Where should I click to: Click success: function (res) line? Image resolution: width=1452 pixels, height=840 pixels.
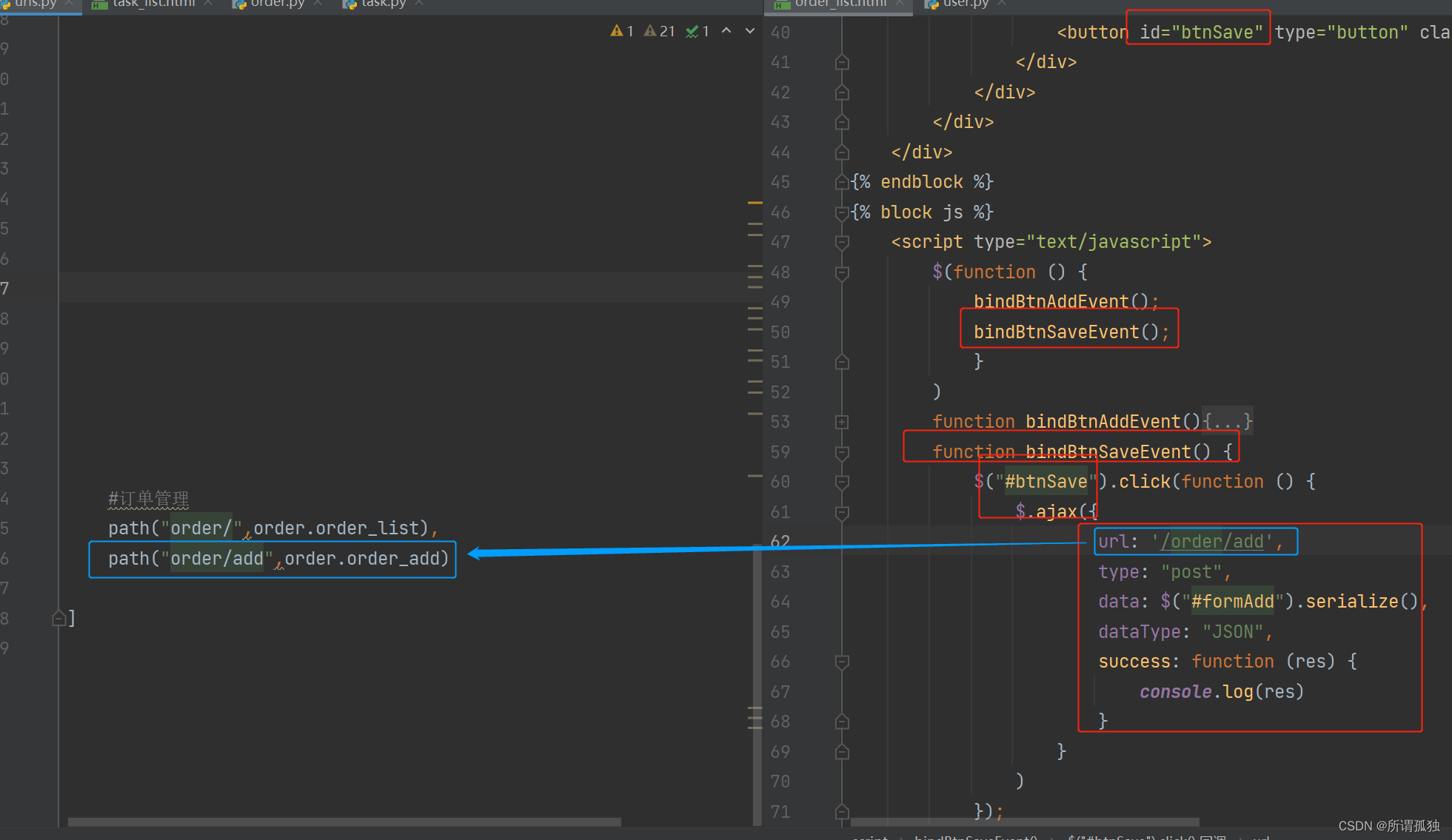pos(1228,662)
